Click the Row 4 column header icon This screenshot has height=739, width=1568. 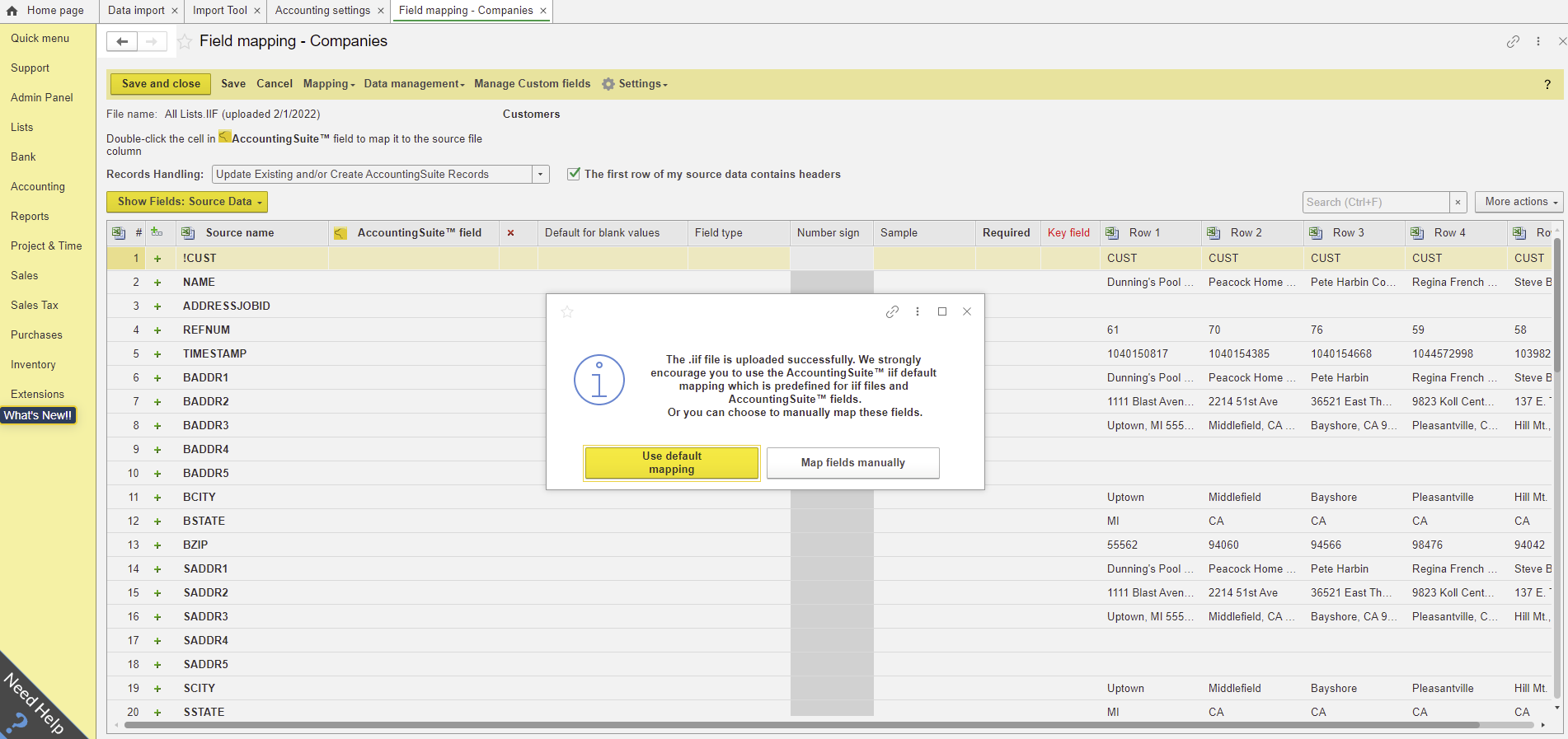click(1417, 233)
